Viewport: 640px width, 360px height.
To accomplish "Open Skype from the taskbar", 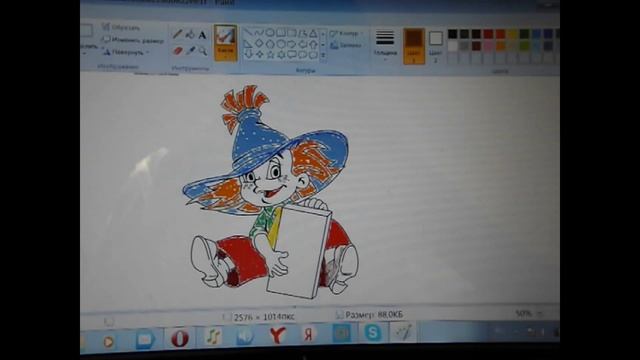I will (373, 332).
